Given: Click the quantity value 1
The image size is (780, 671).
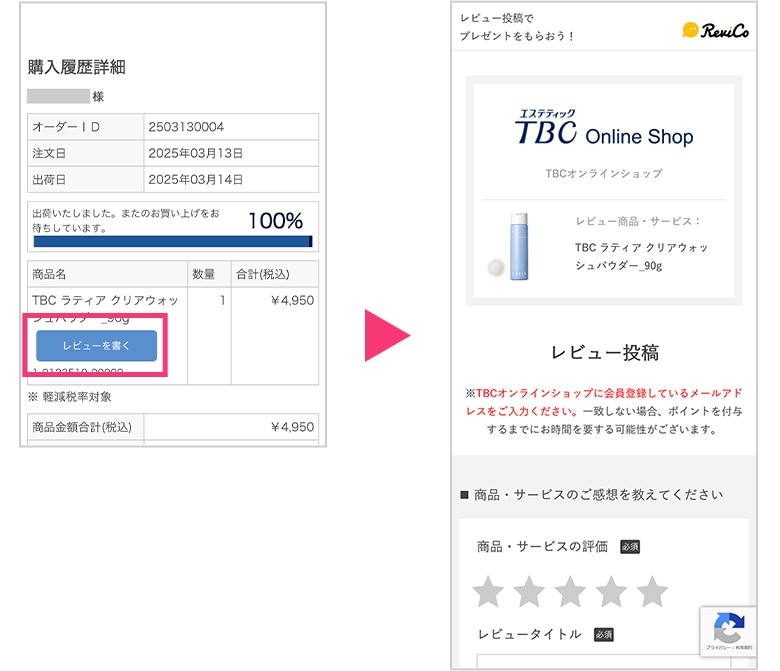Looking at the screenshot, I should 222,300.
